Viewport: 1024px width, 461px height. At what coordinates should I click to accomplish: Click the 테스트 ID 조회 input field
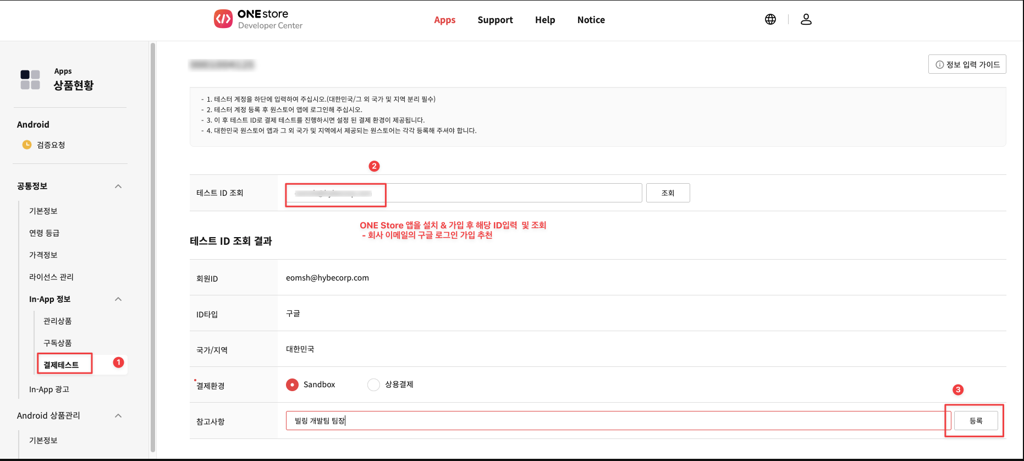click(x=464, y=193)
